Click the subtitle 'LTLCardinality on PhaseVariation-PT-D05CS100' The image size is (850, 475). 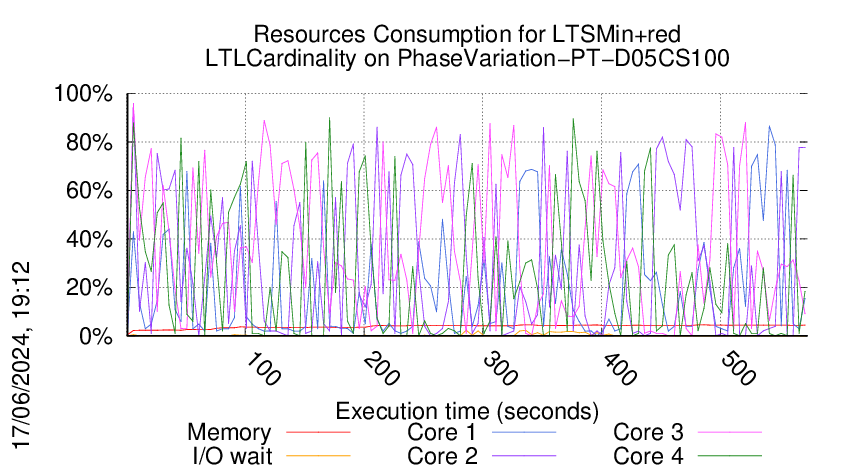tap(467, 59)
